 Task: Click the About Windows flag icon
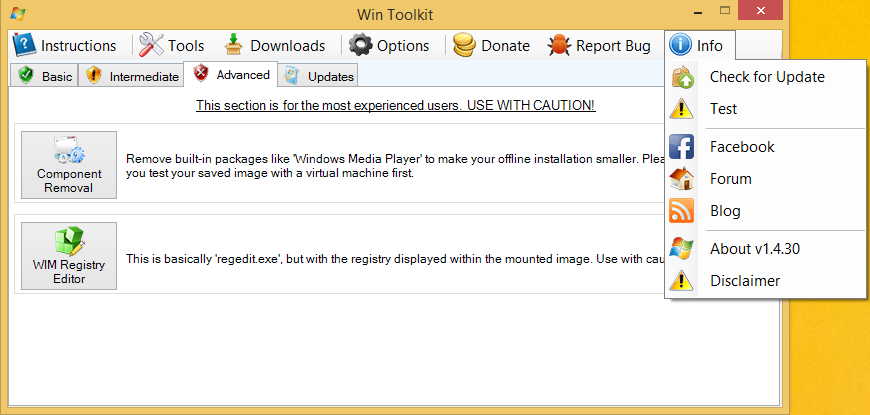[x=681, y=249]
